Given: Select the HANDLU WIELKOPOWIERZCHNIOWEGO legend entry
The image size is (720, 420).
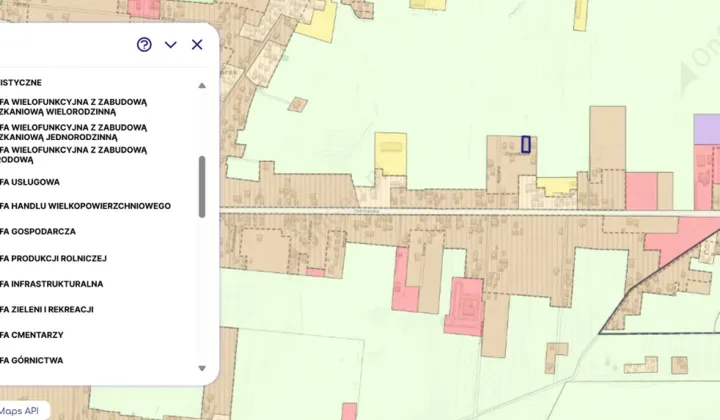Looking at the screenshot, I should pos(85,206).
